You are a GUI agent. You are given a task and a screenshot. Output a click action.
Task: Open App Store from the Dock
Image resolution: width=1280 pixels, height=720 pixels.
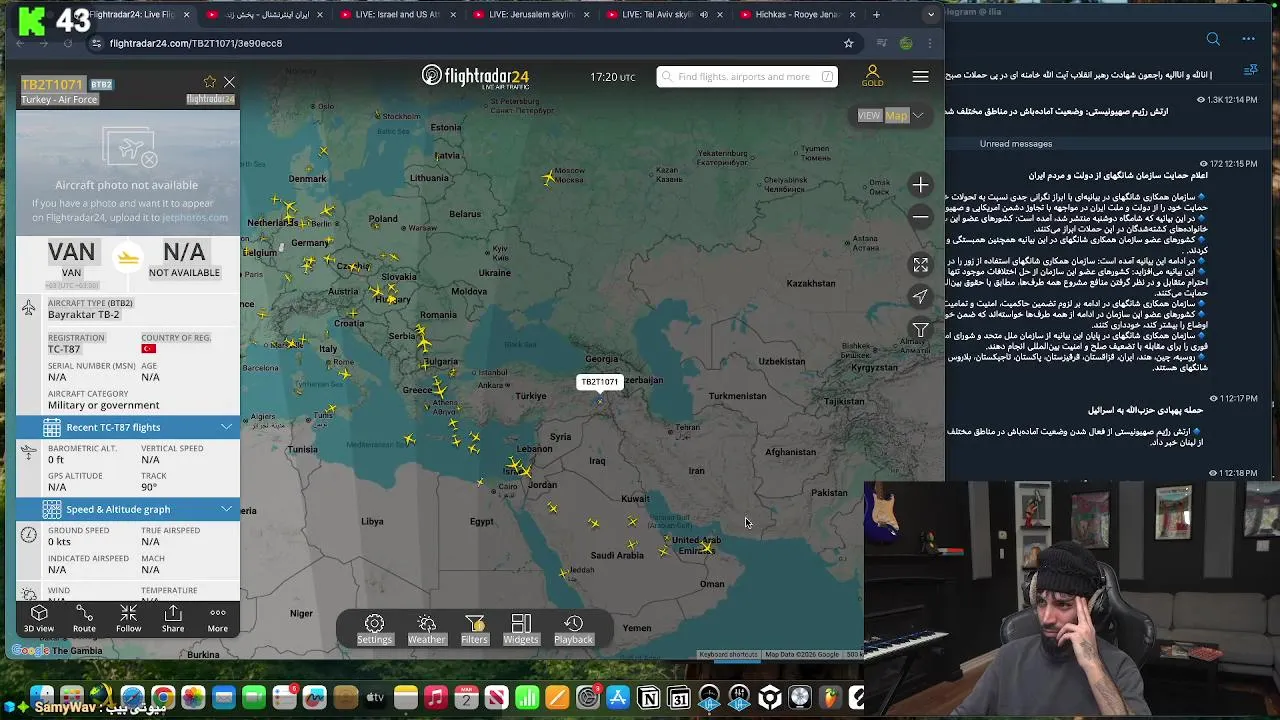pyautogui.click(x=618, y=697)
